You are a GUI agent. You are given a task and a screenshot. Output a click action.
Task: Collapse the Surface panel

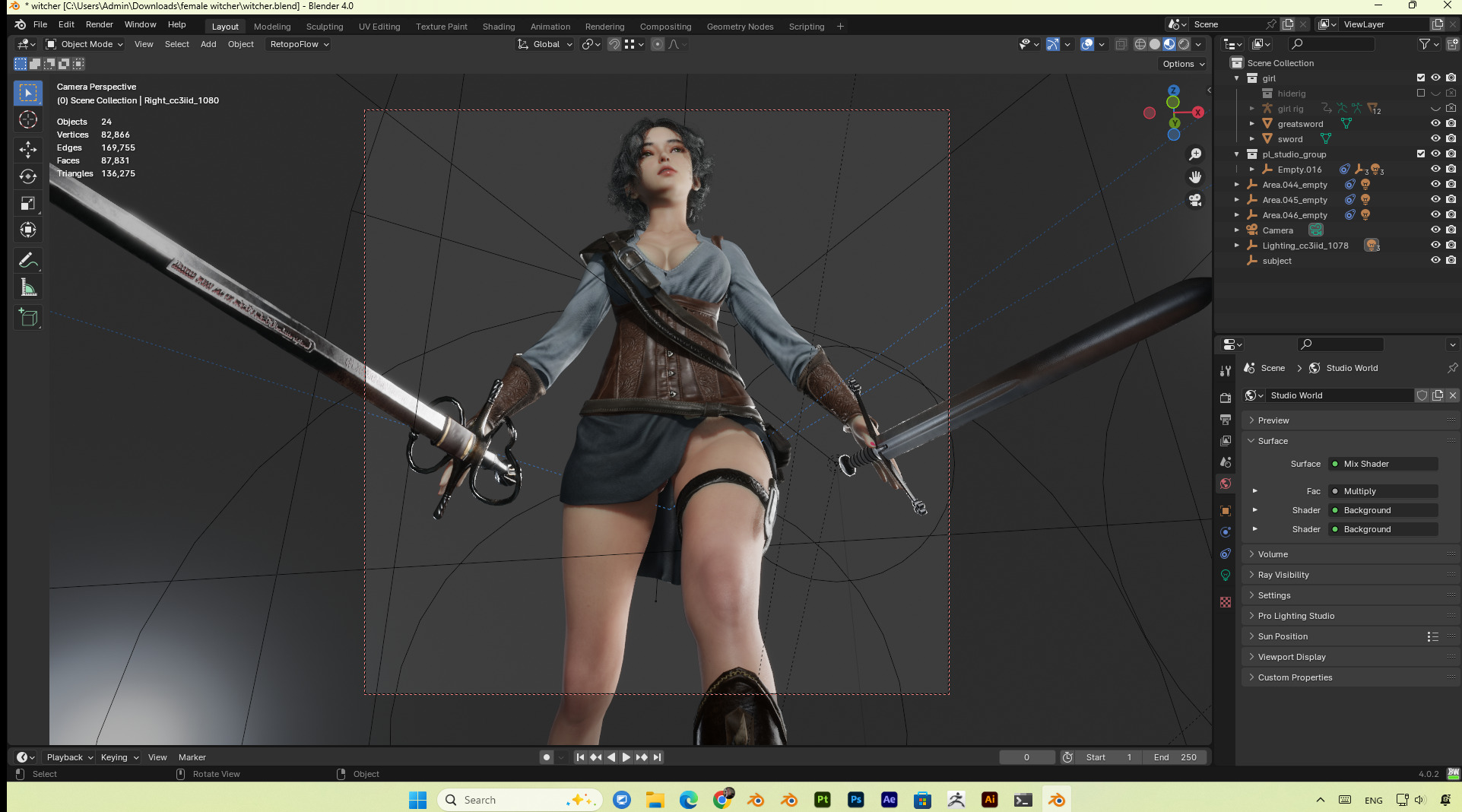[x=1350, y=441]
